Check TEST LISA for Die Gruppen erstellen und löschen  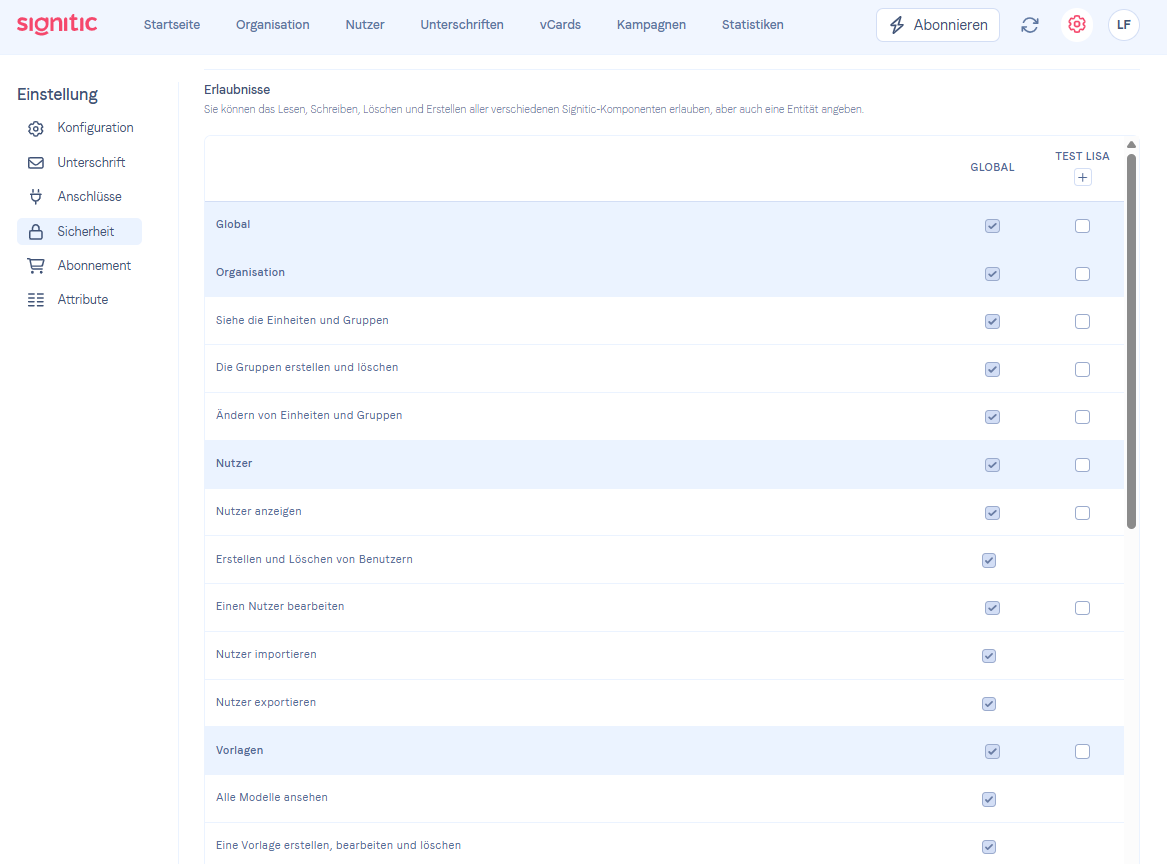pyautogui.click(x=1082, y=369)
